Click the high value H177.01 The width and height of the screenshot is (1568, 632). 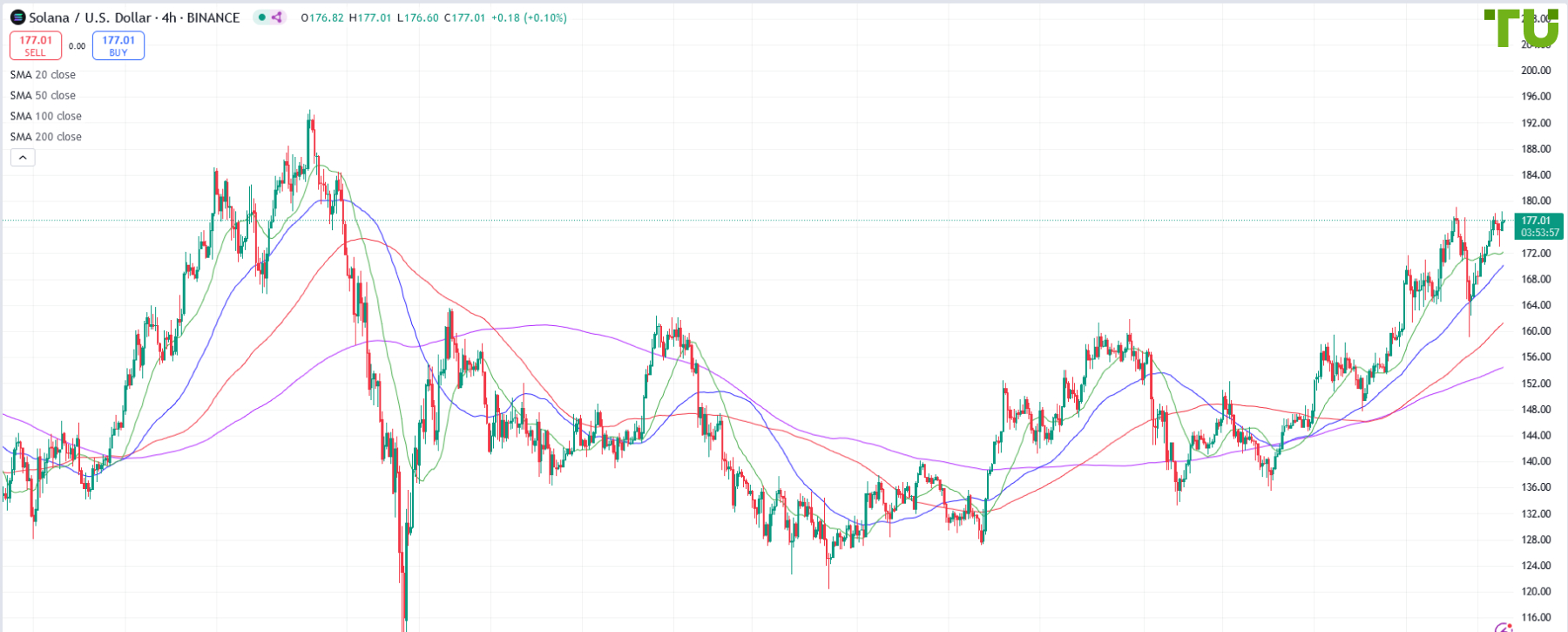pos(371,17)
